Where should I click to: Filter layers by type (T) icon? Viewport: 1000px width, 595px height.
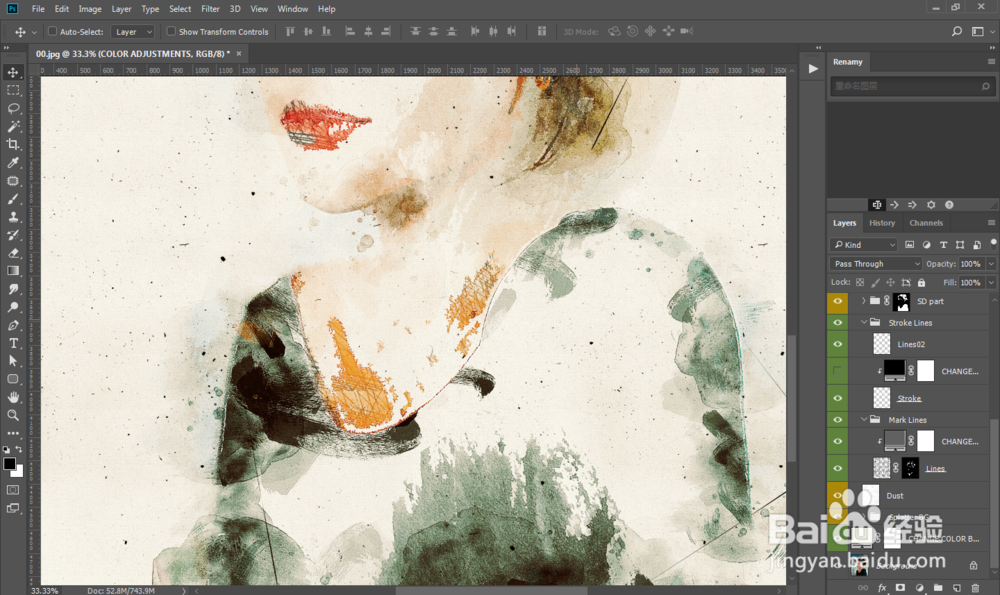pos(943,245)
